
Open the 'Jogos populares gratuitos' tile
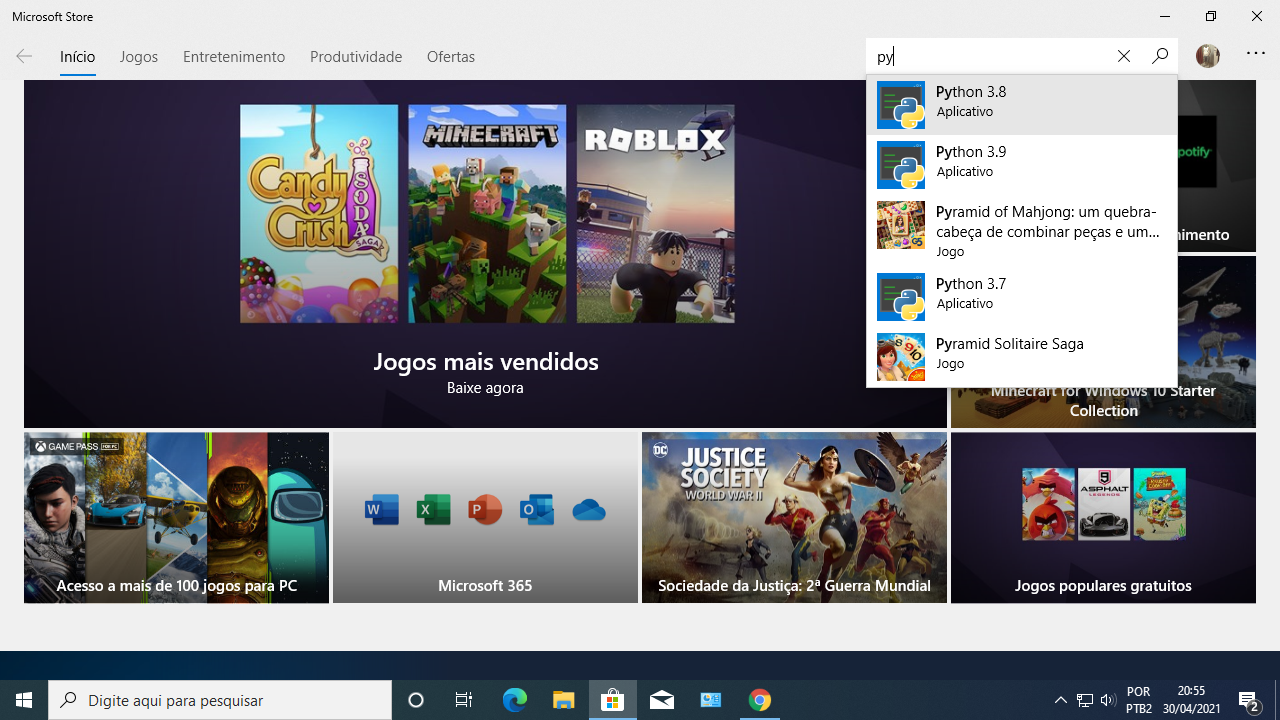1103,517
